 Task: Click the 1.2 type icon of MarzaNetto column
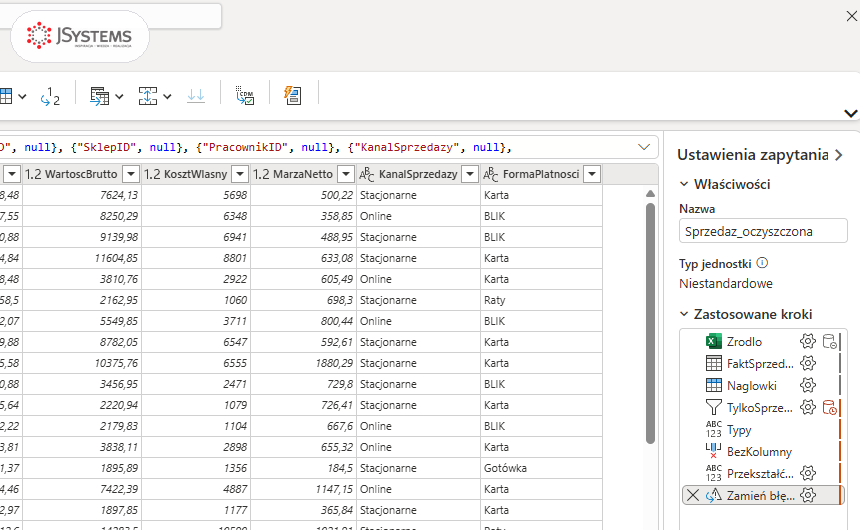point(261,174)
